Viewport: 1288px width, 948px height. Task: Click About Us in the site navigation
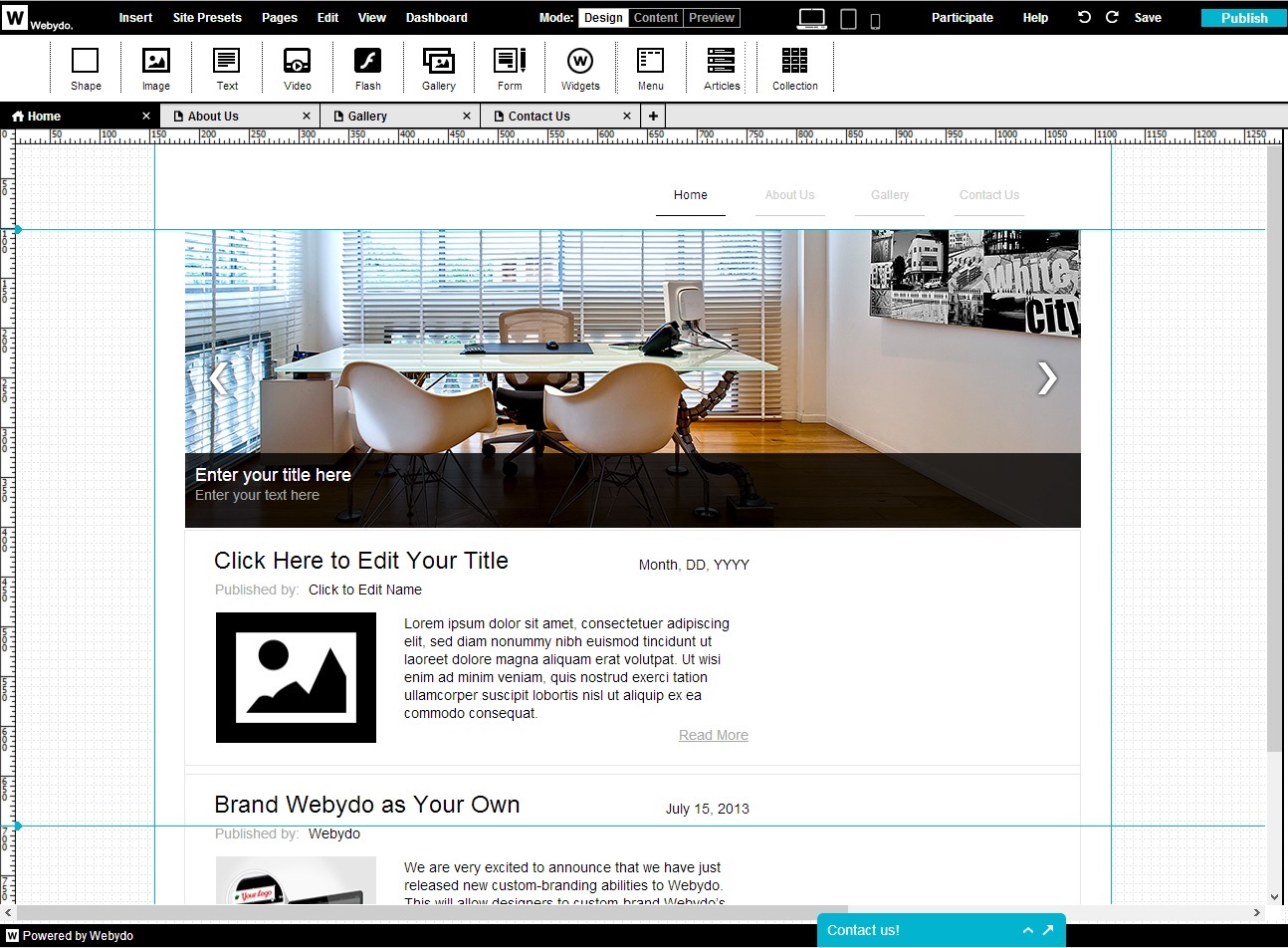click(x=790, y=195)
